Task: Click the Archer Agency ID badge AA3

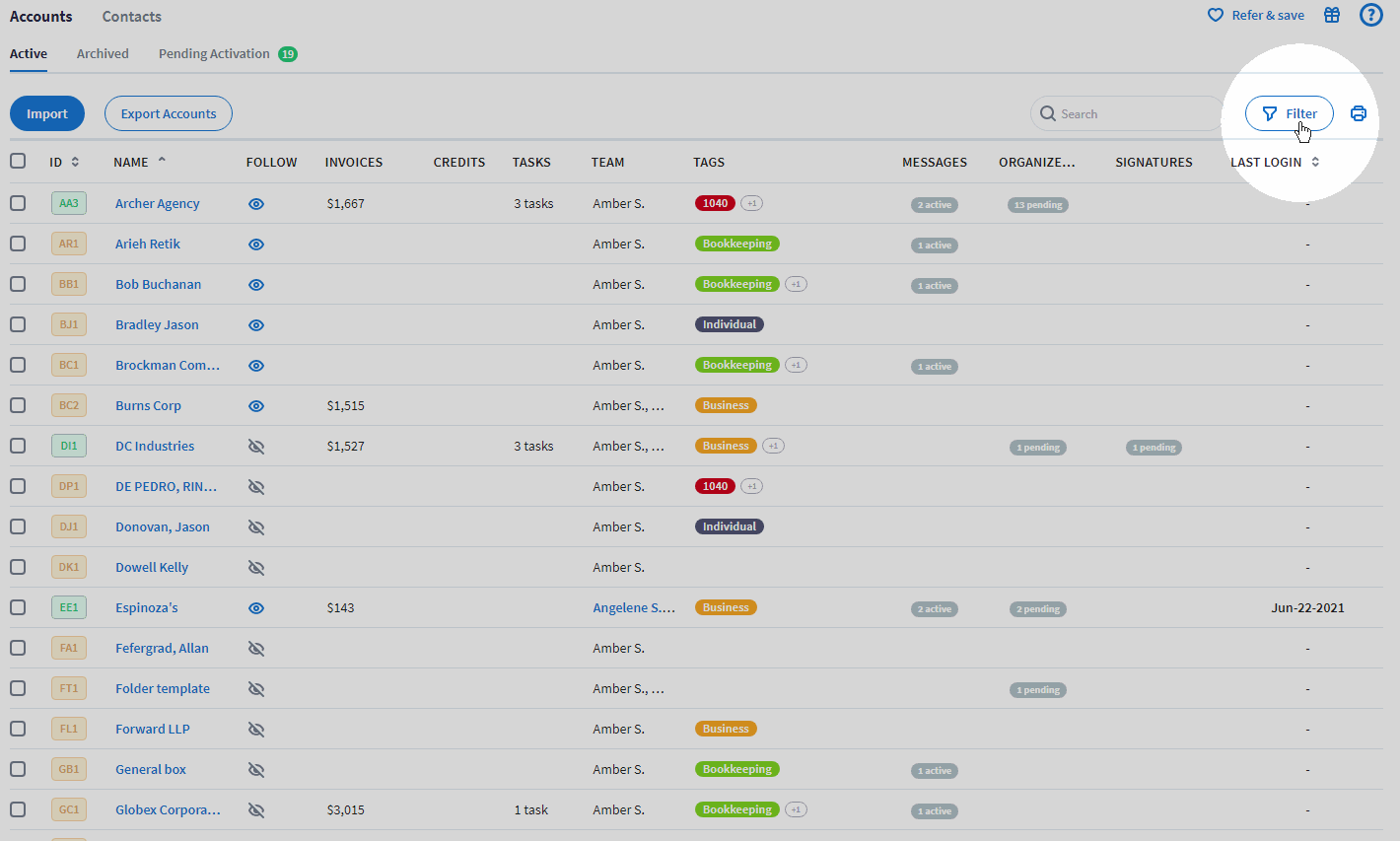Action: [68, 203]
